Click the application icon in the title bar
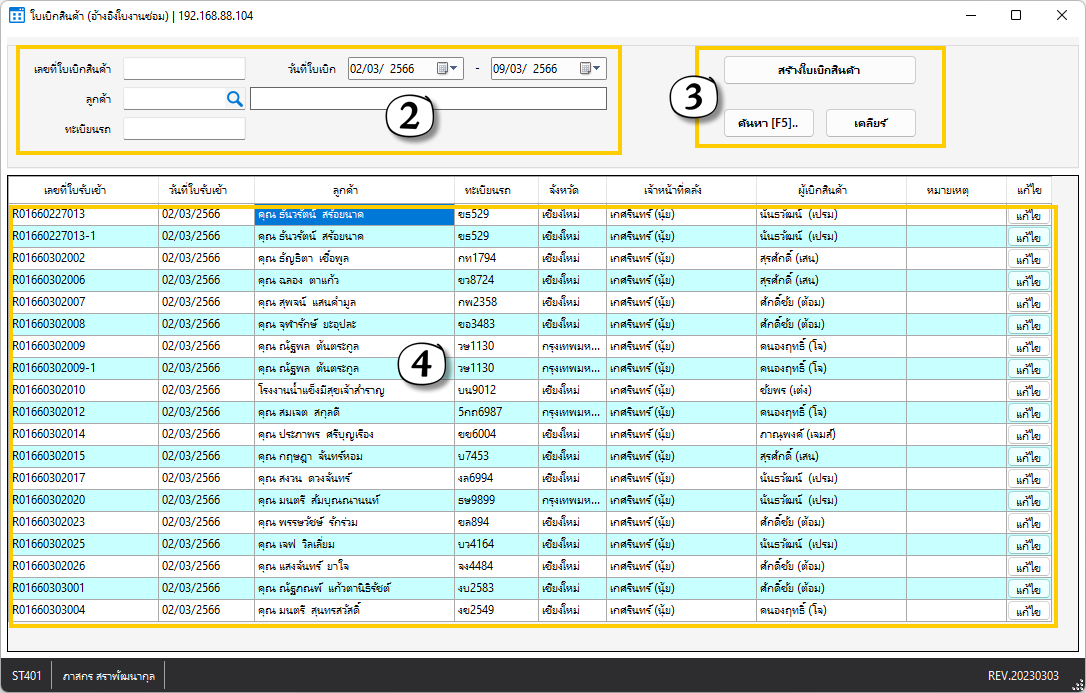Image resolution: width=1086 pixels, height=693 pixels. click(17, 16)
